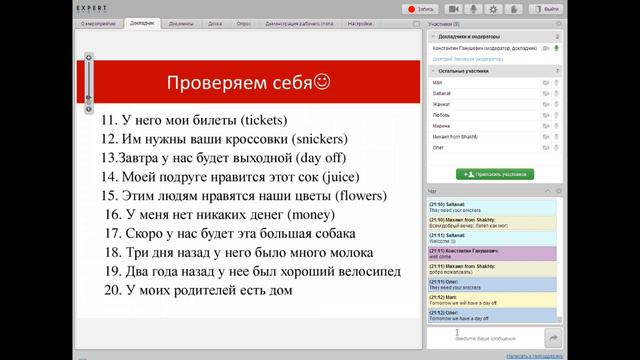Select Дмитрий moderator name in participants list
Image resolution: width=640 pixels, height=360 pixels.
click(468, 59)
